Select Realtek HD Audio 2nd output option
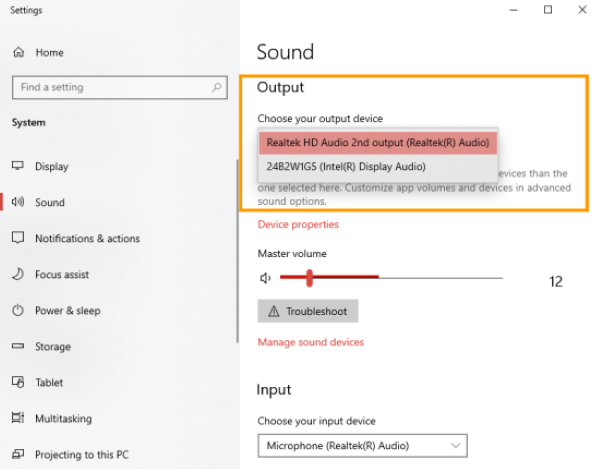Viewport: 600px width, 469px height. point(377,142)
